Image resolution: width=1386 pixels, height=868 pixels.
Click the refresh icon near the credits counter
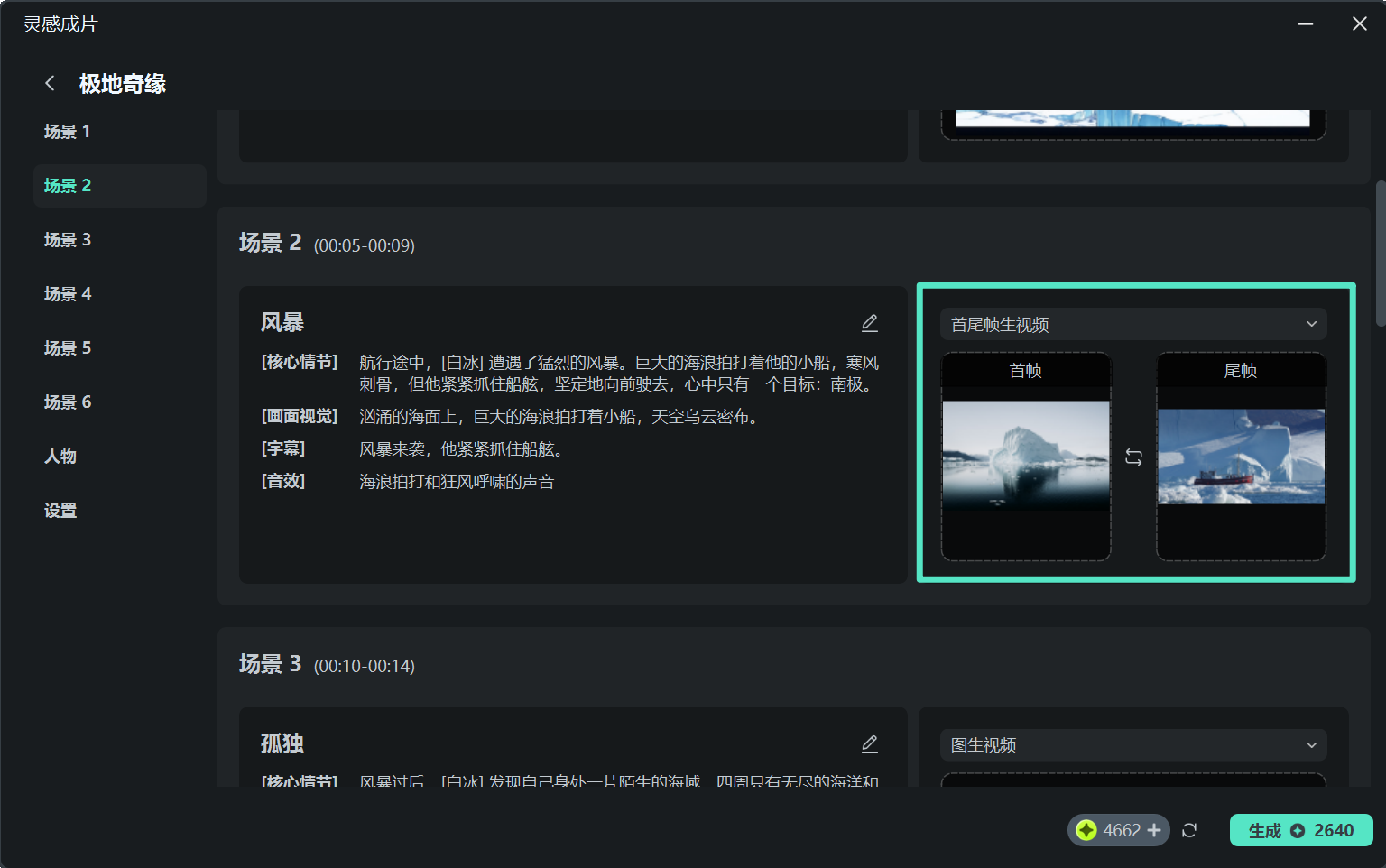(x=1189, y=830)
